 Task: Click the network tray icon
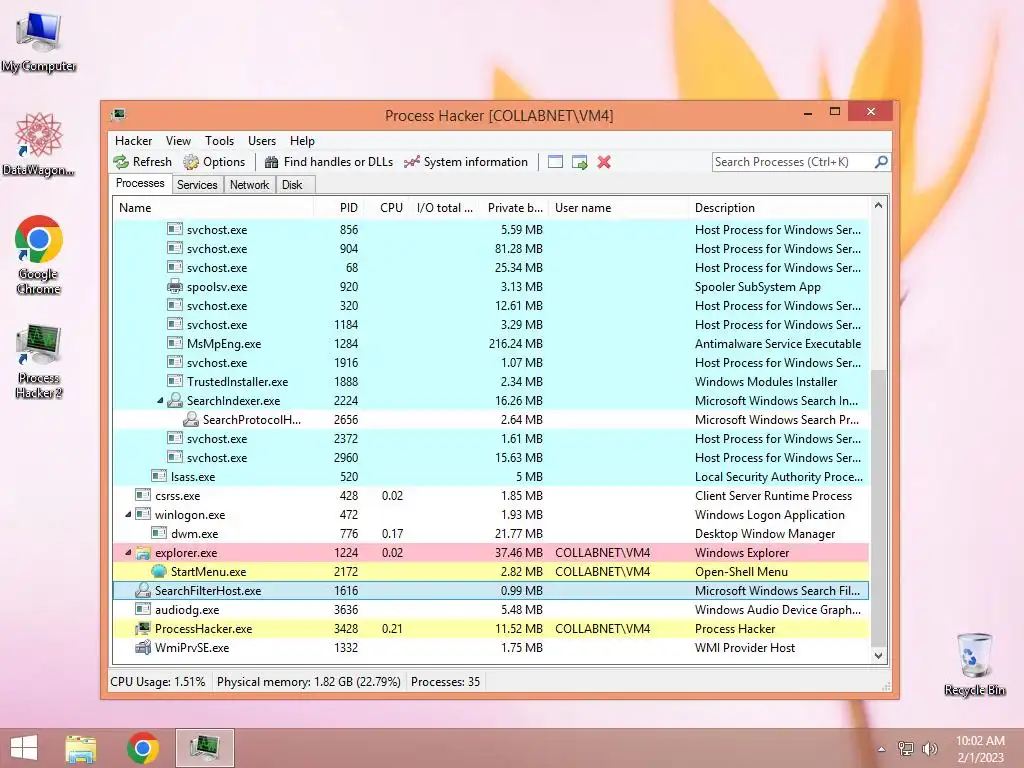(x=906, y=748)
